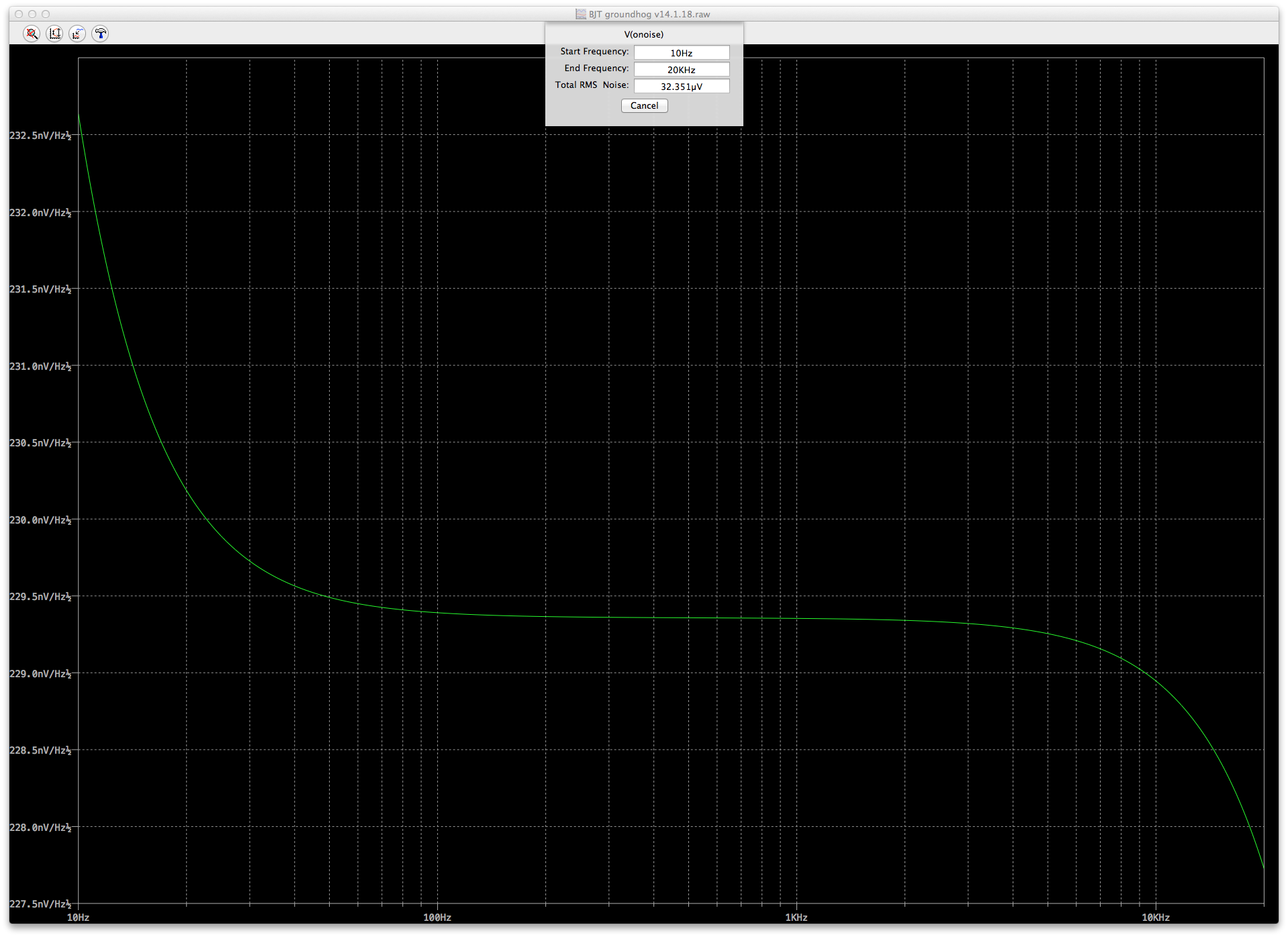Close the waveform window with red button
This screenshot has width=1288, height=937.
pos(19,14)
